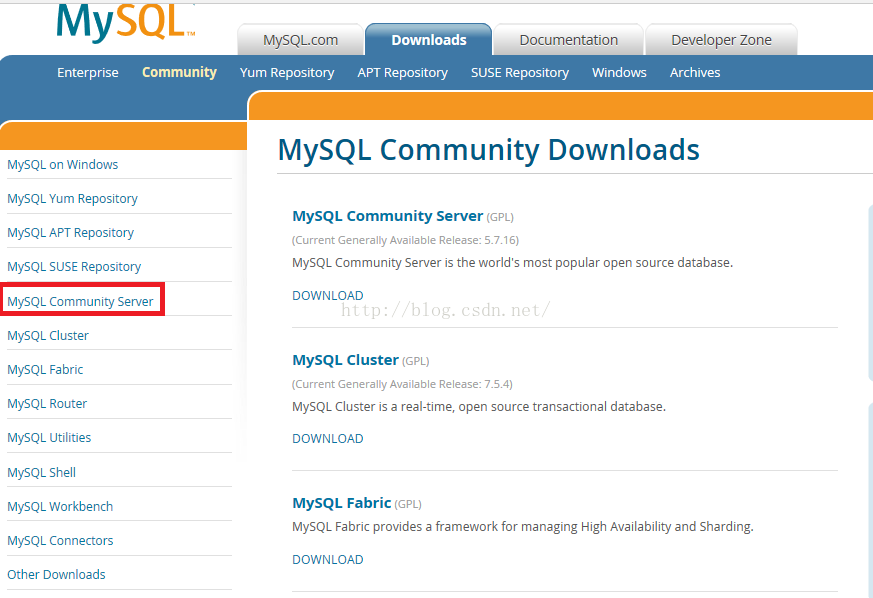Viewport: 873px width, 598px height.
Task: Select Enterprise in the blue navigation bar
Action: (x=87, y=72)
